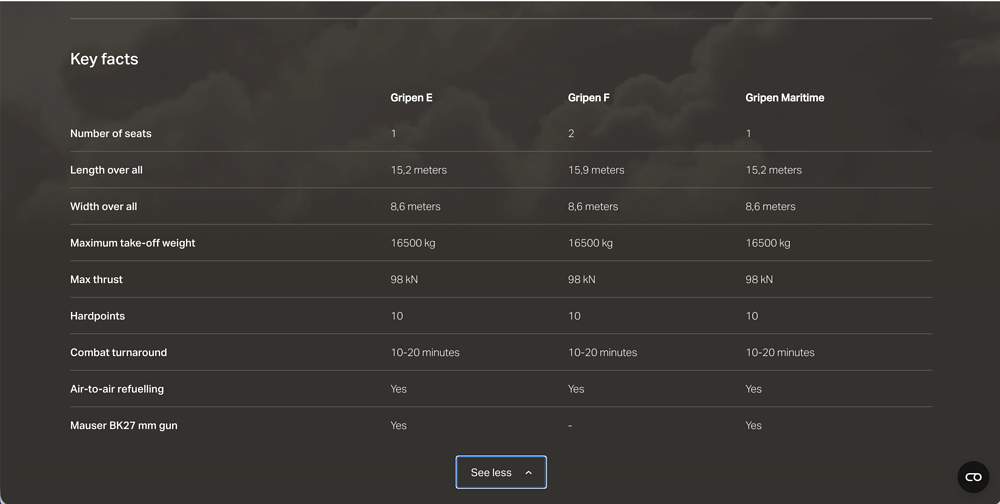Screen dimensions: 1000x504
Task: Select Gripen E turnaround 10-20 minutes
Action: 425,352
